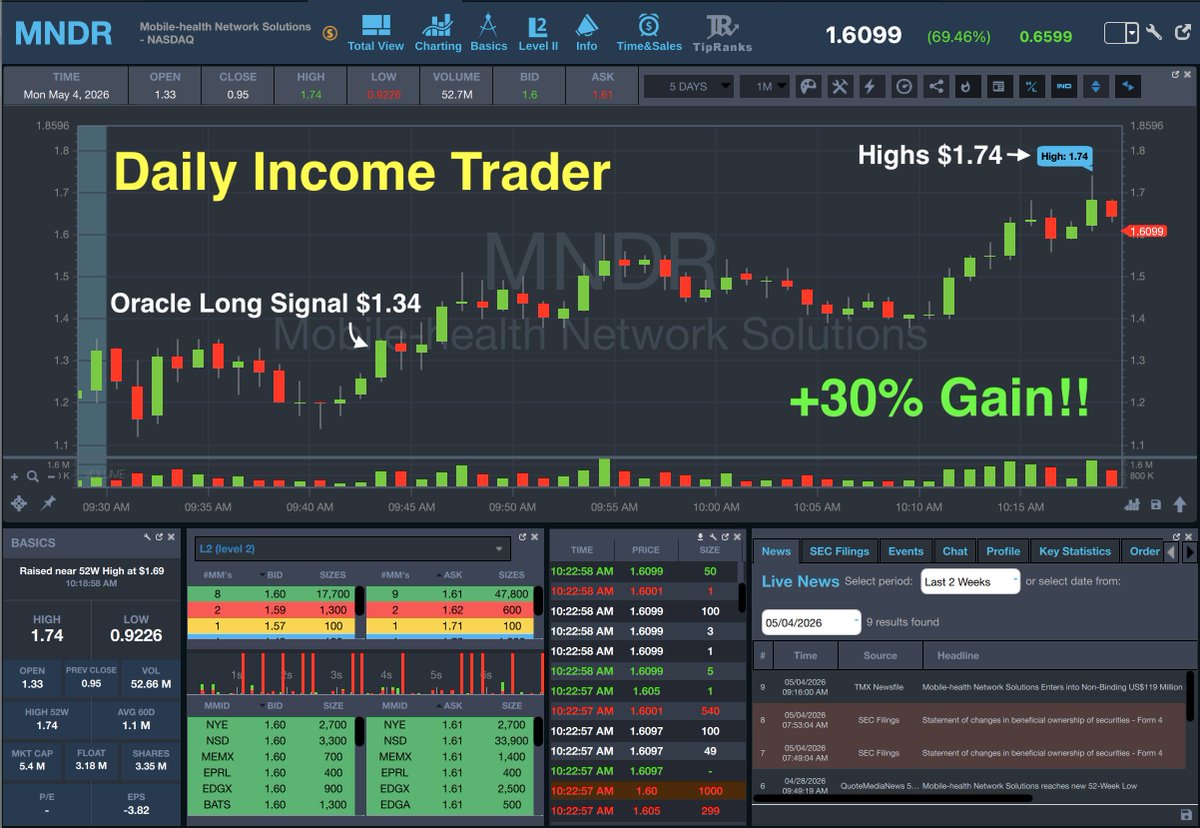Click the news panel layout icon in chart toolbar
This screenshot has width=1200, height=828.
coord(998,86)
